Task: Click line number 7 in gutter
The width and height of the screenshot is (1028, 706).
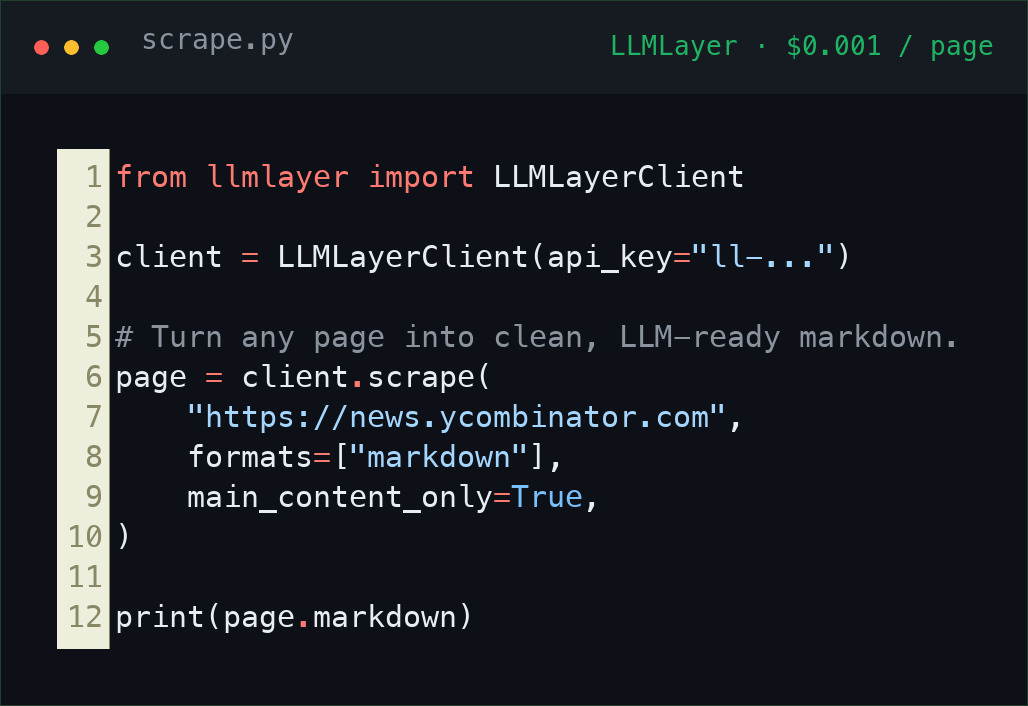Action: tap(94, 417)
